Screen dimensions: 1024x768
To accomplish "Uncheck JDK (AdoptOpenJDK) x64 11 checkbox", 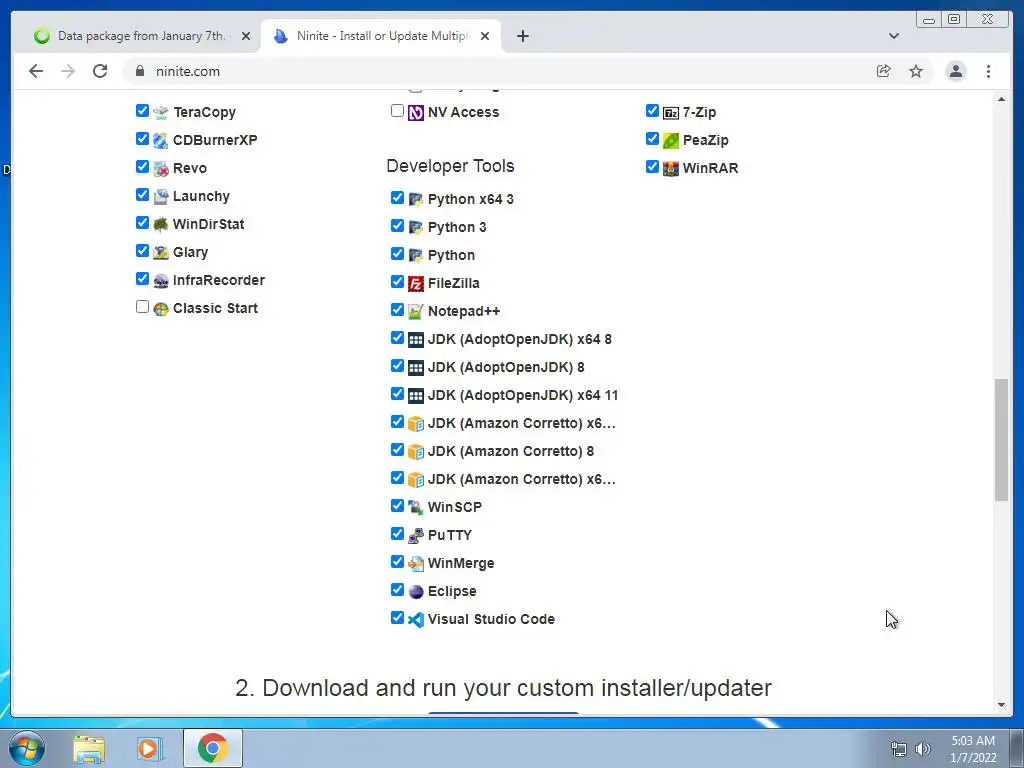I will coord(397,394).
